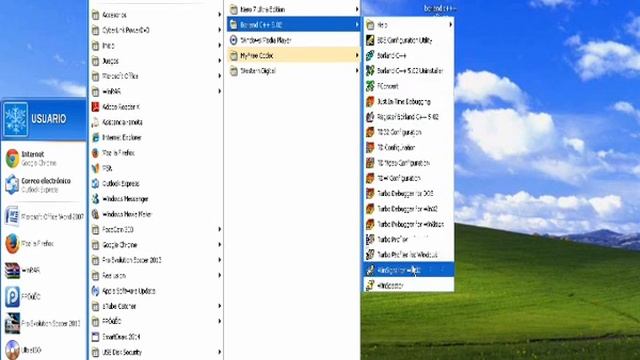This screenshot has height=360, width=640.
Task: Open MyFree Codec folder entry
Action: point(293,56)
